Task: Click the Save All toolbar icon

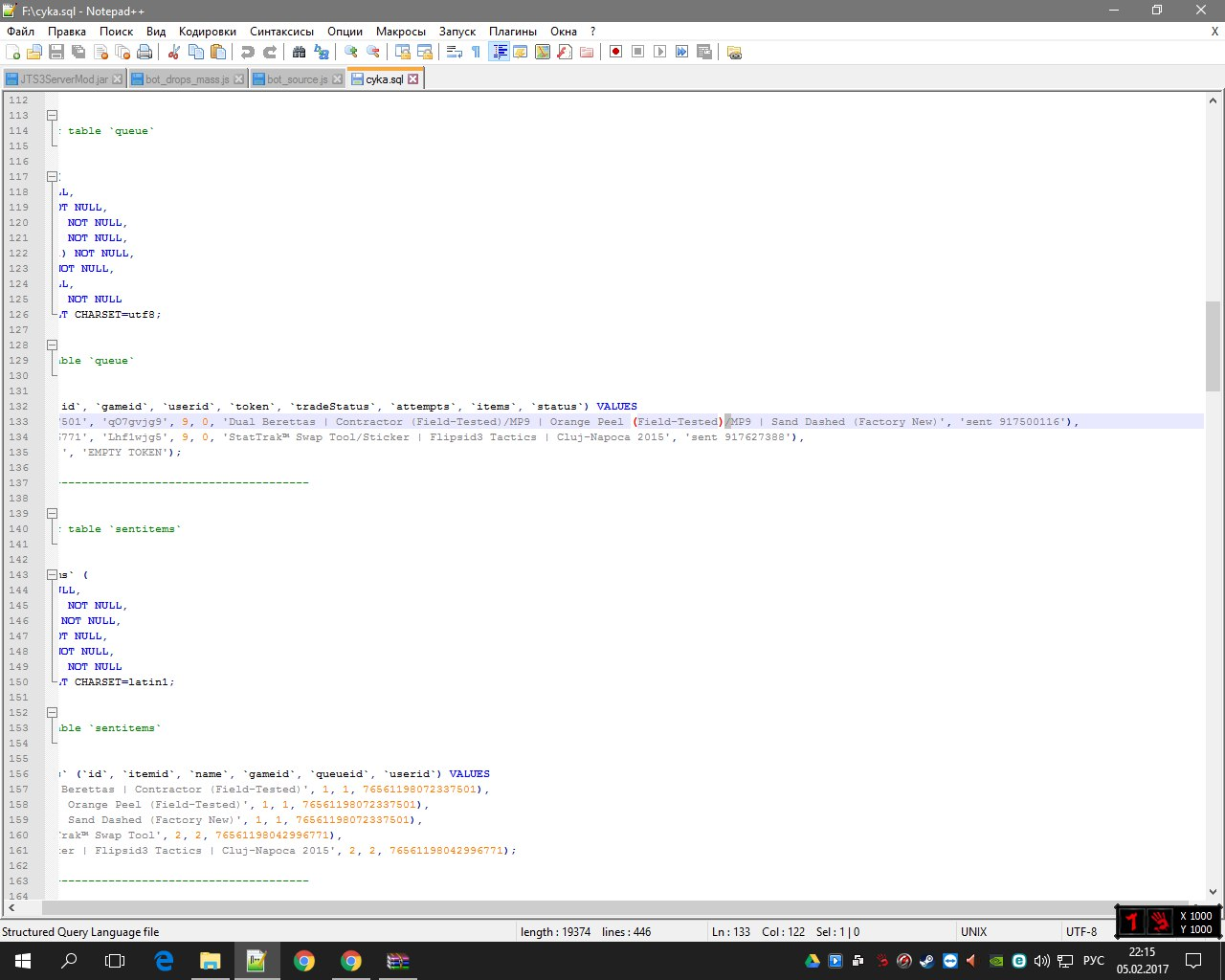Action: click(78, 52)
